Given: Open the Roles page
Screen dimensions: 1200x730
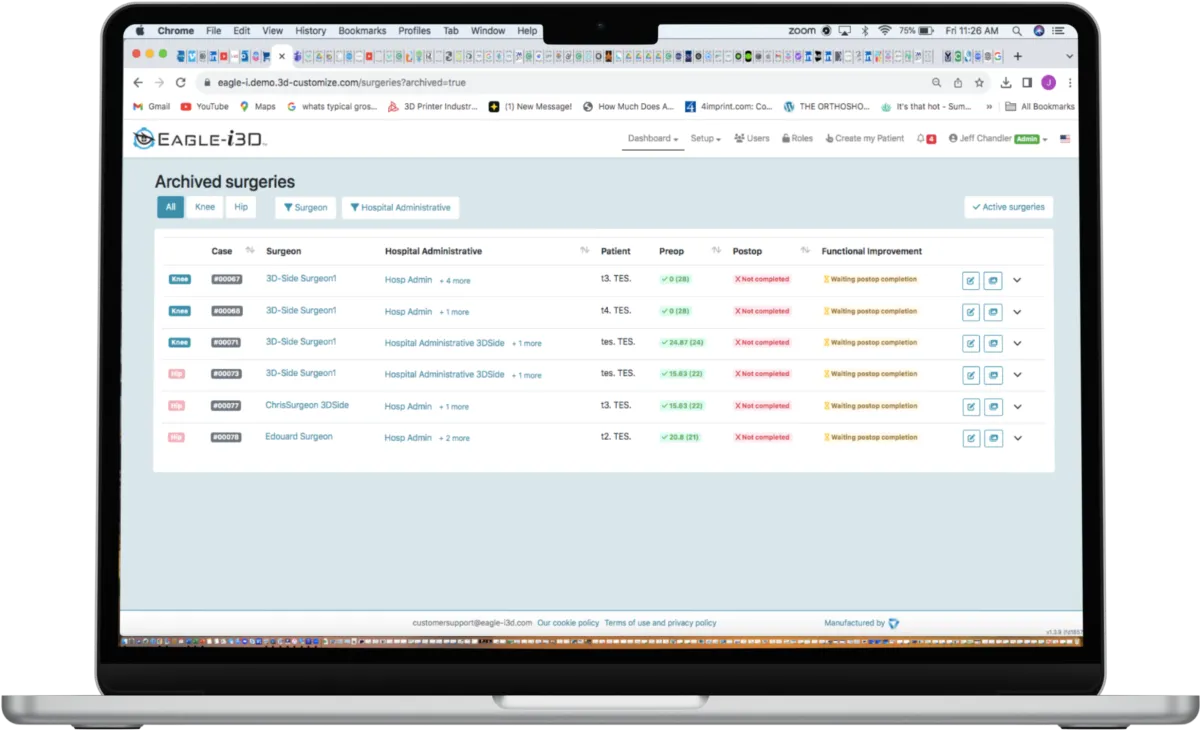Looking at the screenshot, I should (x=797, y=139).
